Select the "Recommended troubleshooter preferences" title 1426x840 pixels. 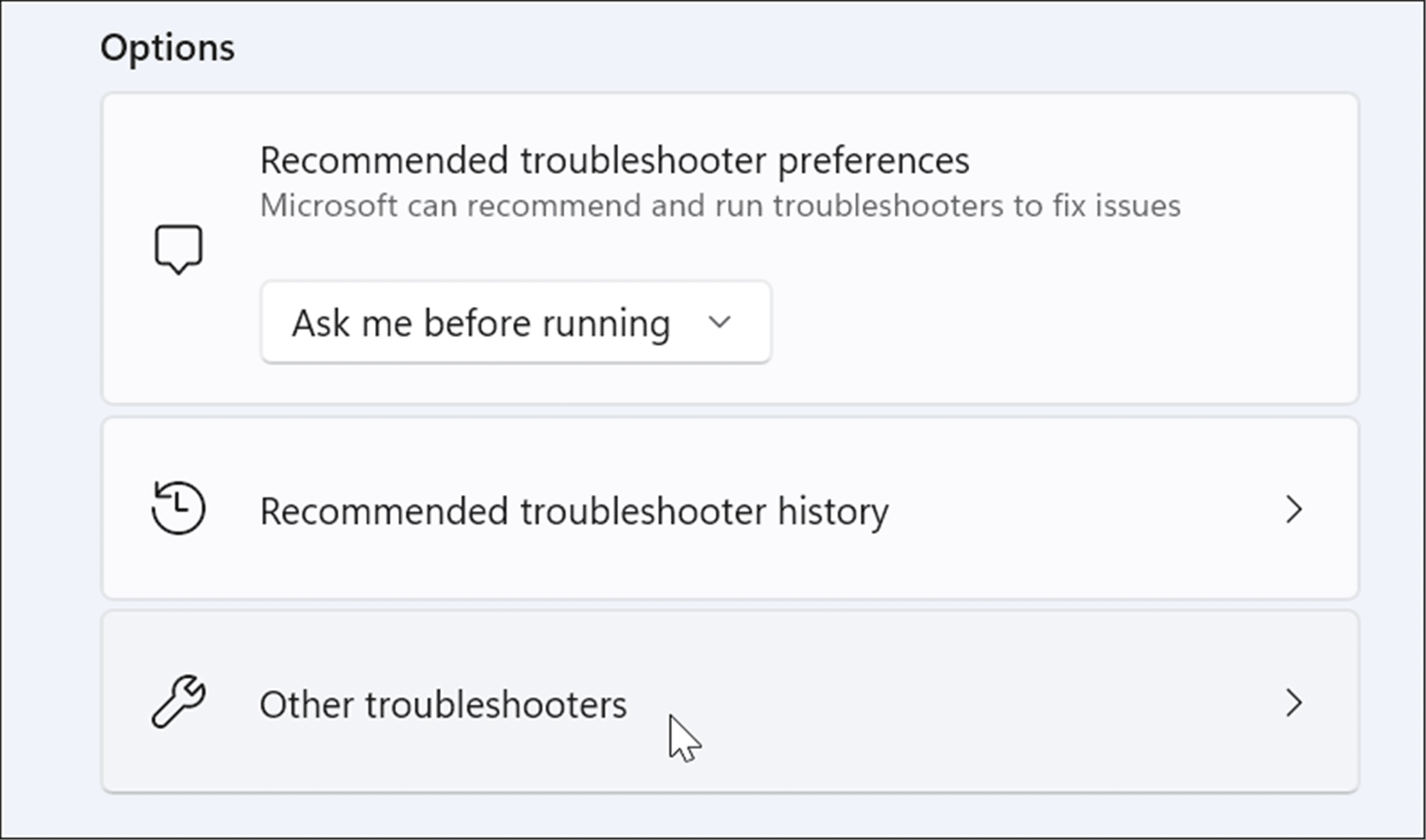[x=614, y=160]
